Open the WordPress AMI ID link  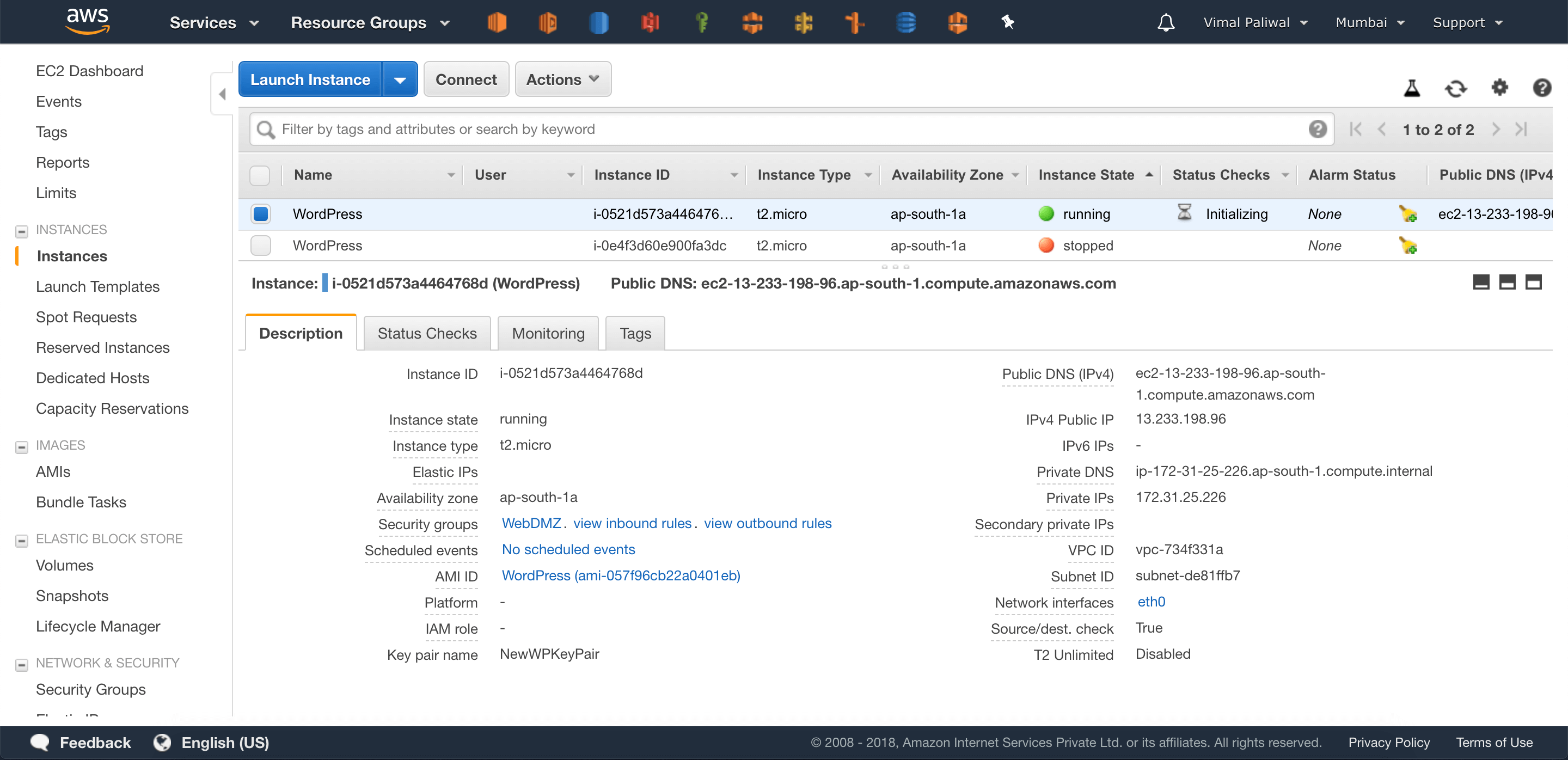coord(621,575)
